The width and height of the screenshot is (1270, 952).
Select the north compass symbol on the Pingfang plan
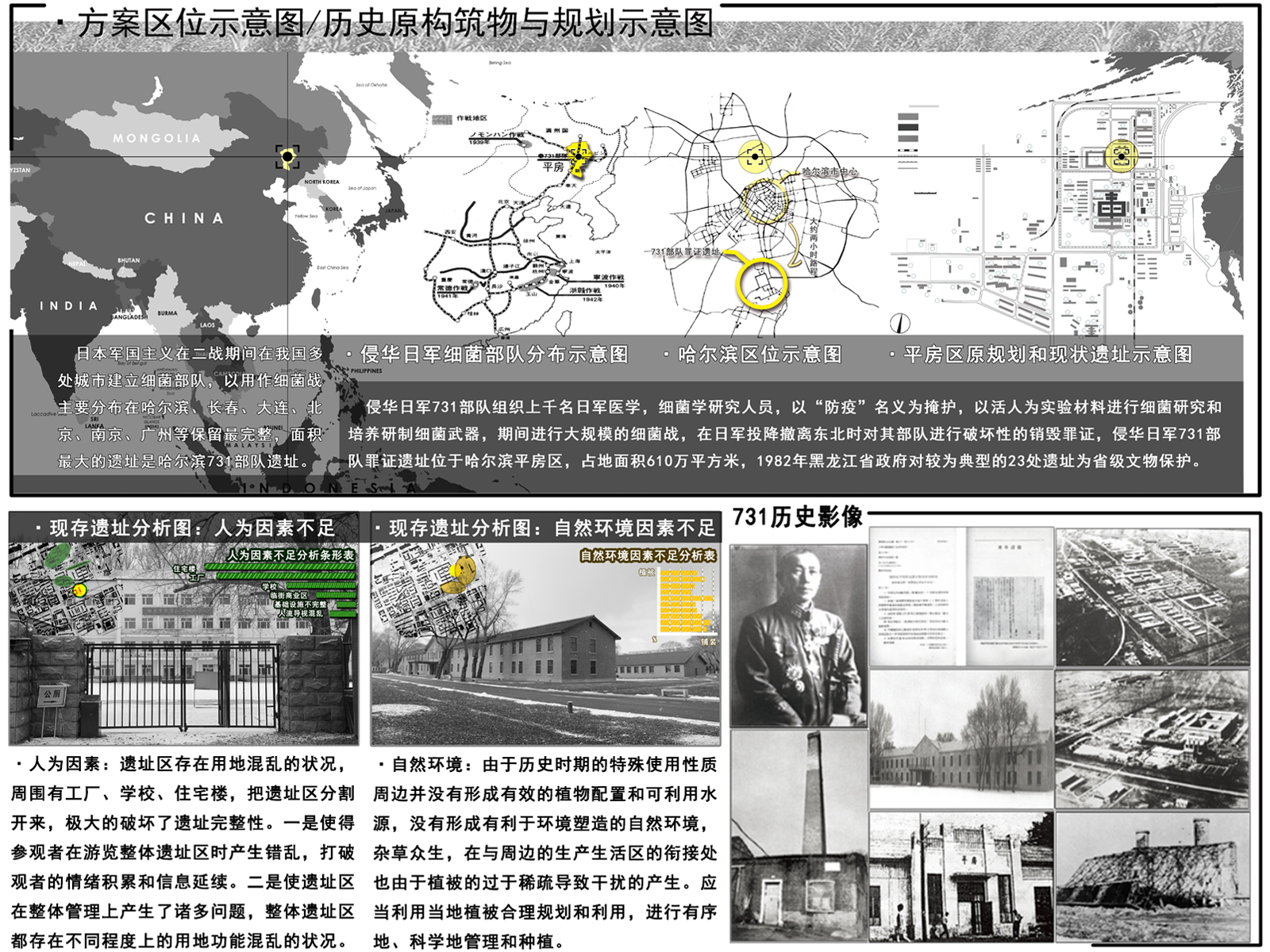[901, 324]
